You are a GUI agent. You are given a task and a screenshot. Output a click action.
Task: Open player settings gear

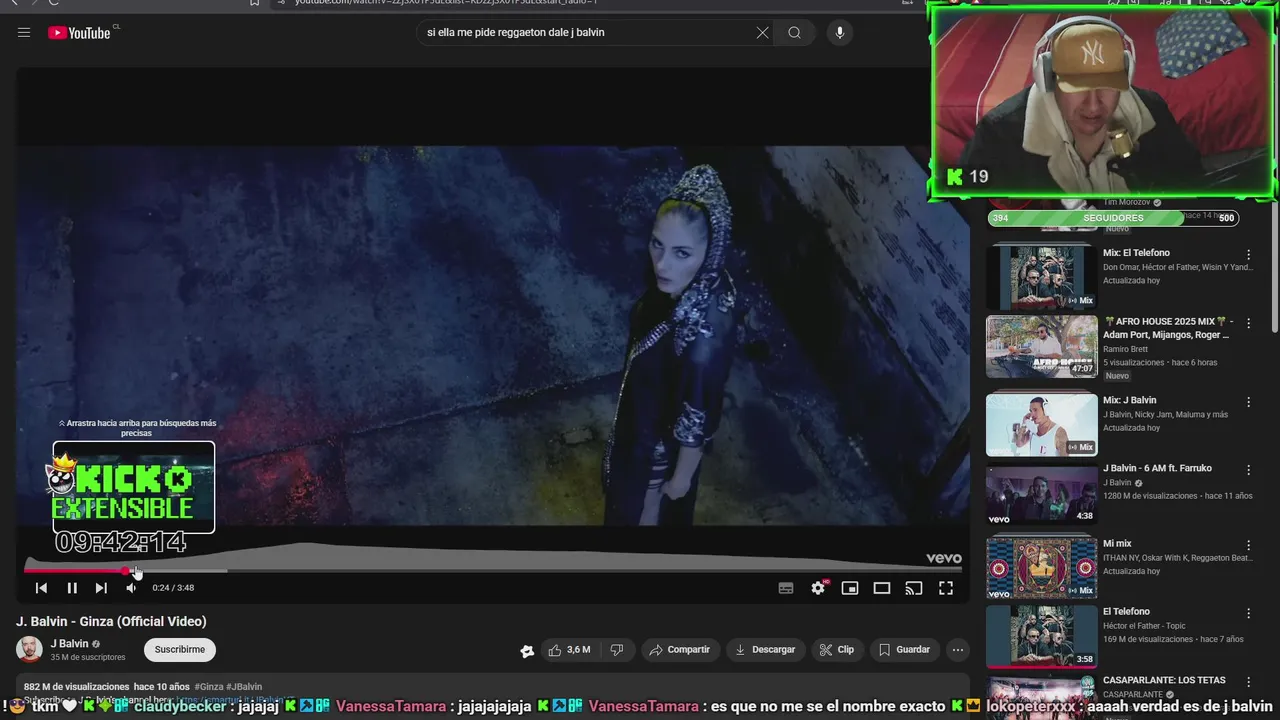[x=818, y=588]
